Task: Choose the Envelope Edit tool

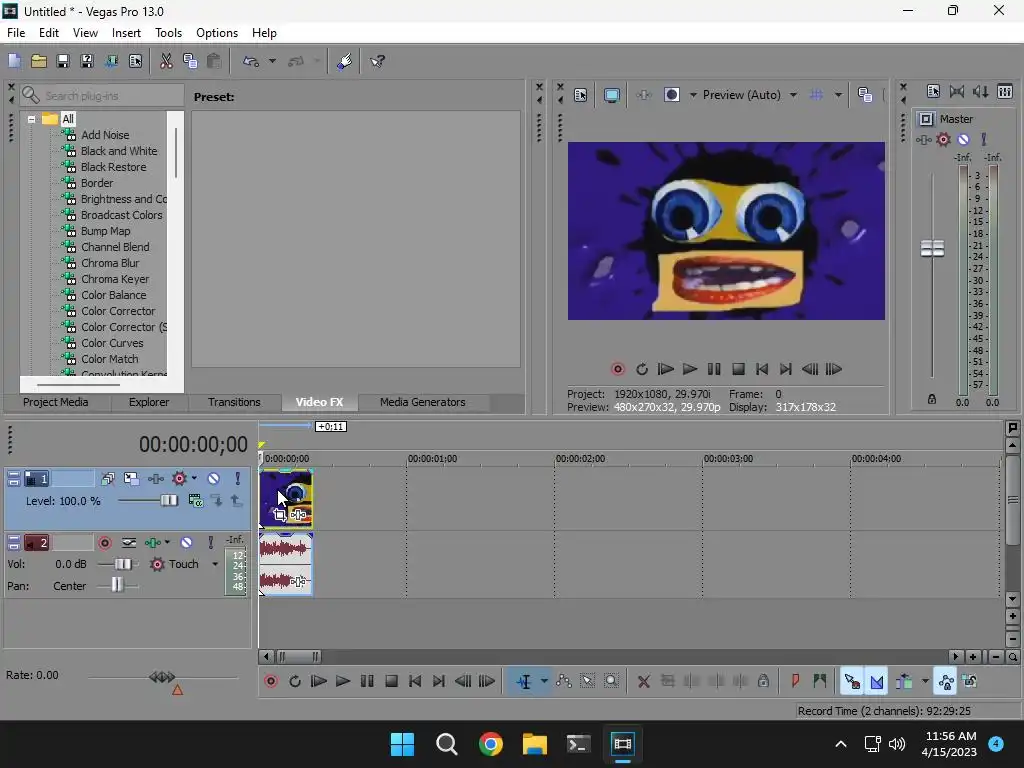Action: [564, 682]
